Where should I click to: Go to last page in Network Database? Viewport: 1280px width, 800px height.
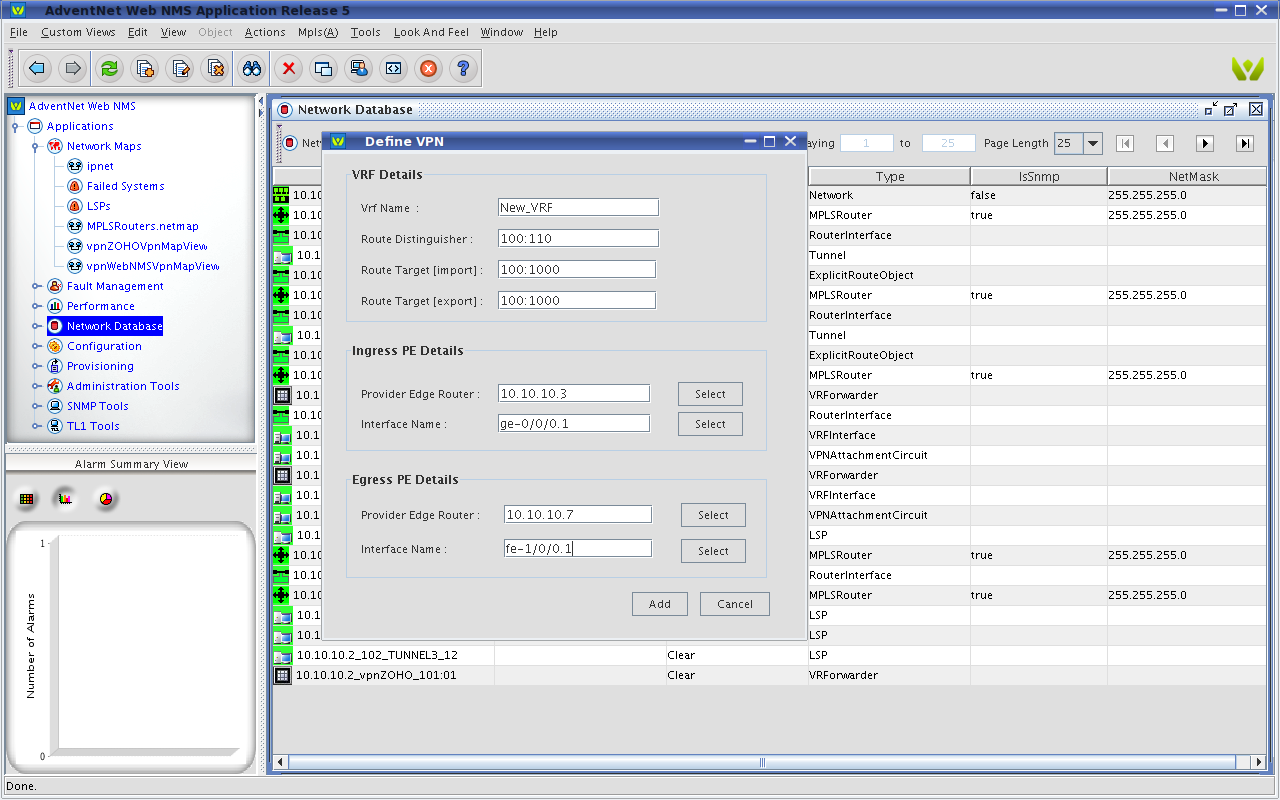coord(1245,143)
